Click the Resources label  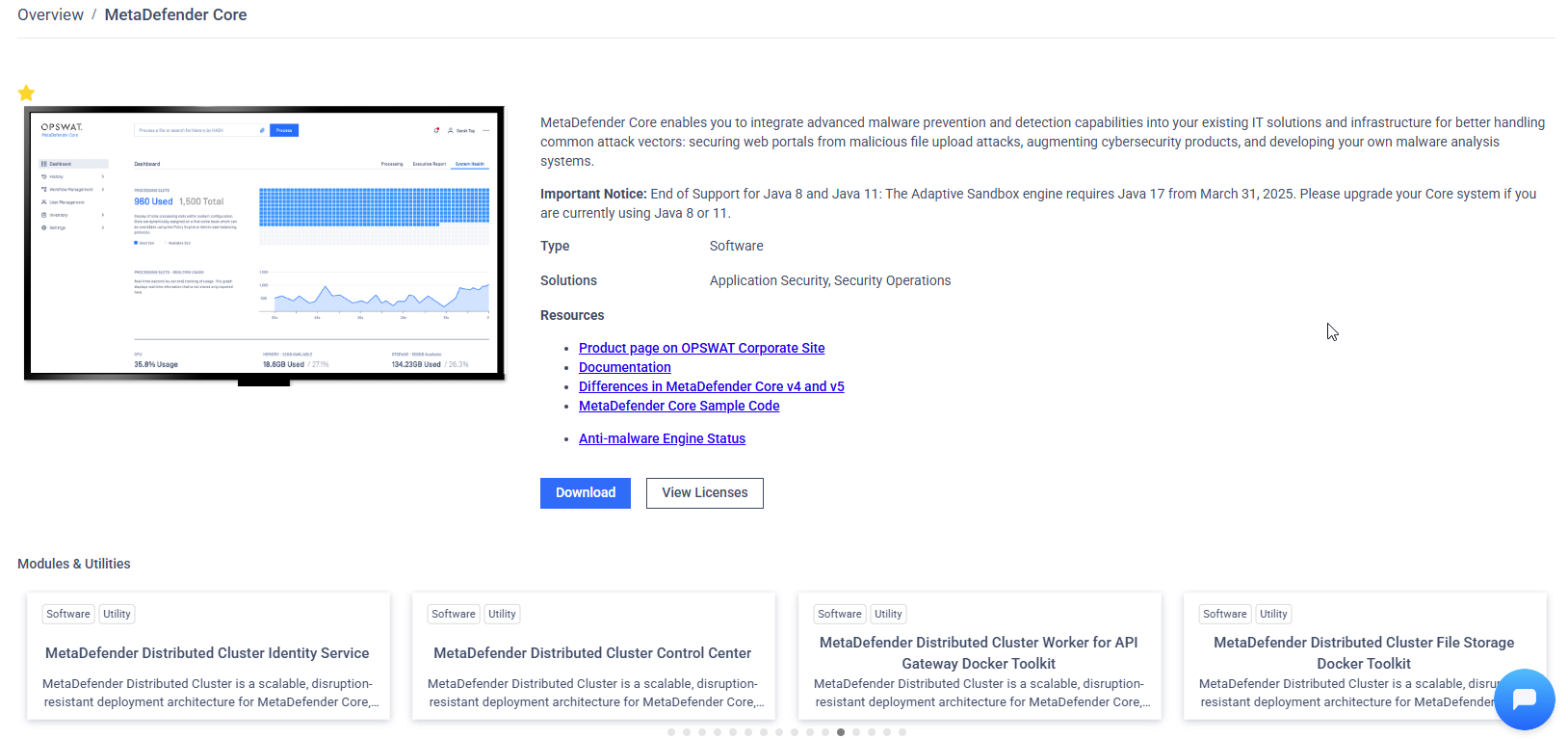[572, 315]
